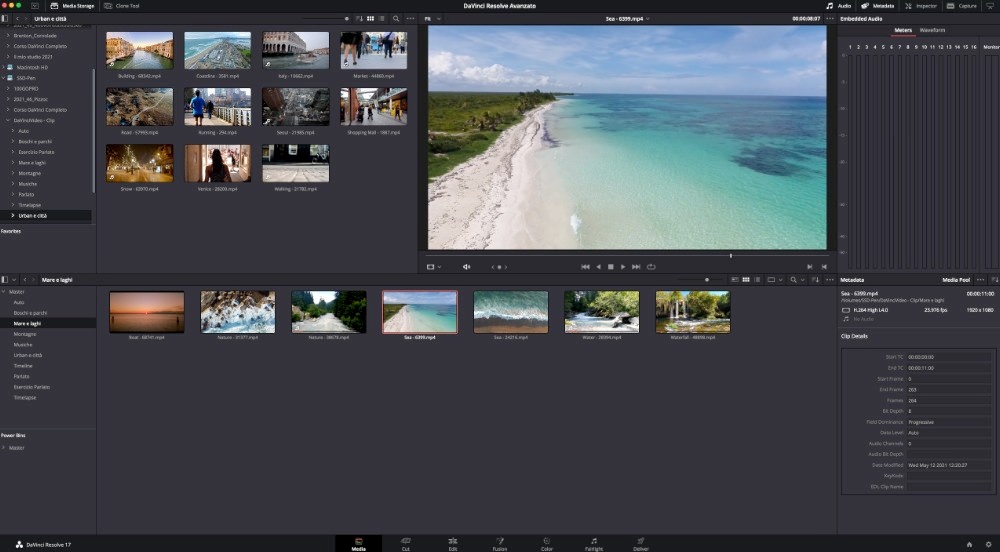Screen dimensions: 1000x552
Task: Expand the Montagne folder in storage tree
Action: (x=11, y=173)
